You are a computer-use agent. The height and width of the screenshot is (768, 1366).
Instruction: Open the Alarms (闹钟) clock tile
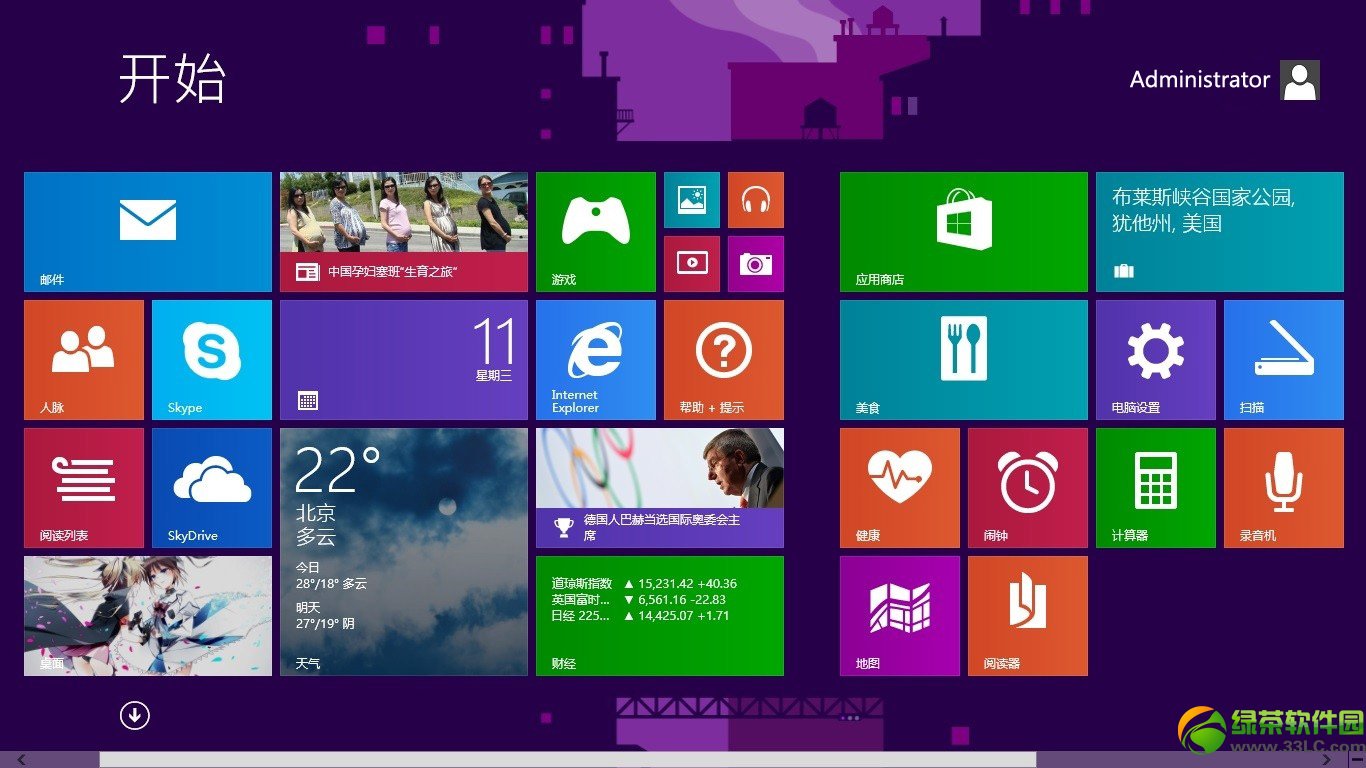click(1028, 487)
